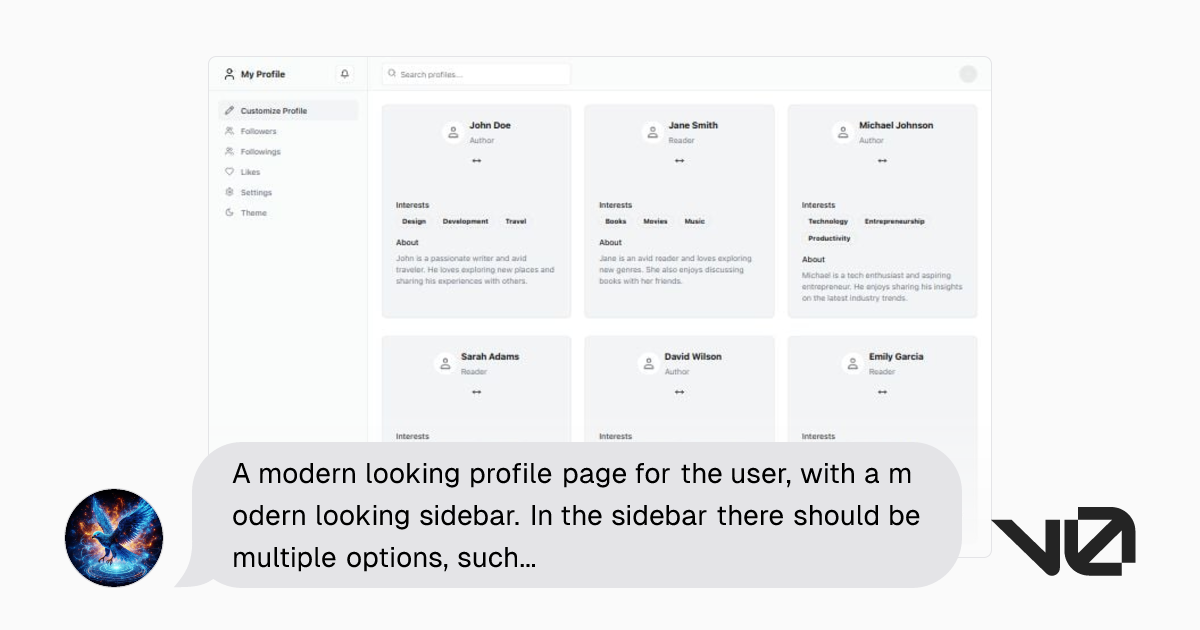This screenshot has width=1200, height=630.
Task: Click the arrows icon on Jane Smith's card
Action: (679, 162)
